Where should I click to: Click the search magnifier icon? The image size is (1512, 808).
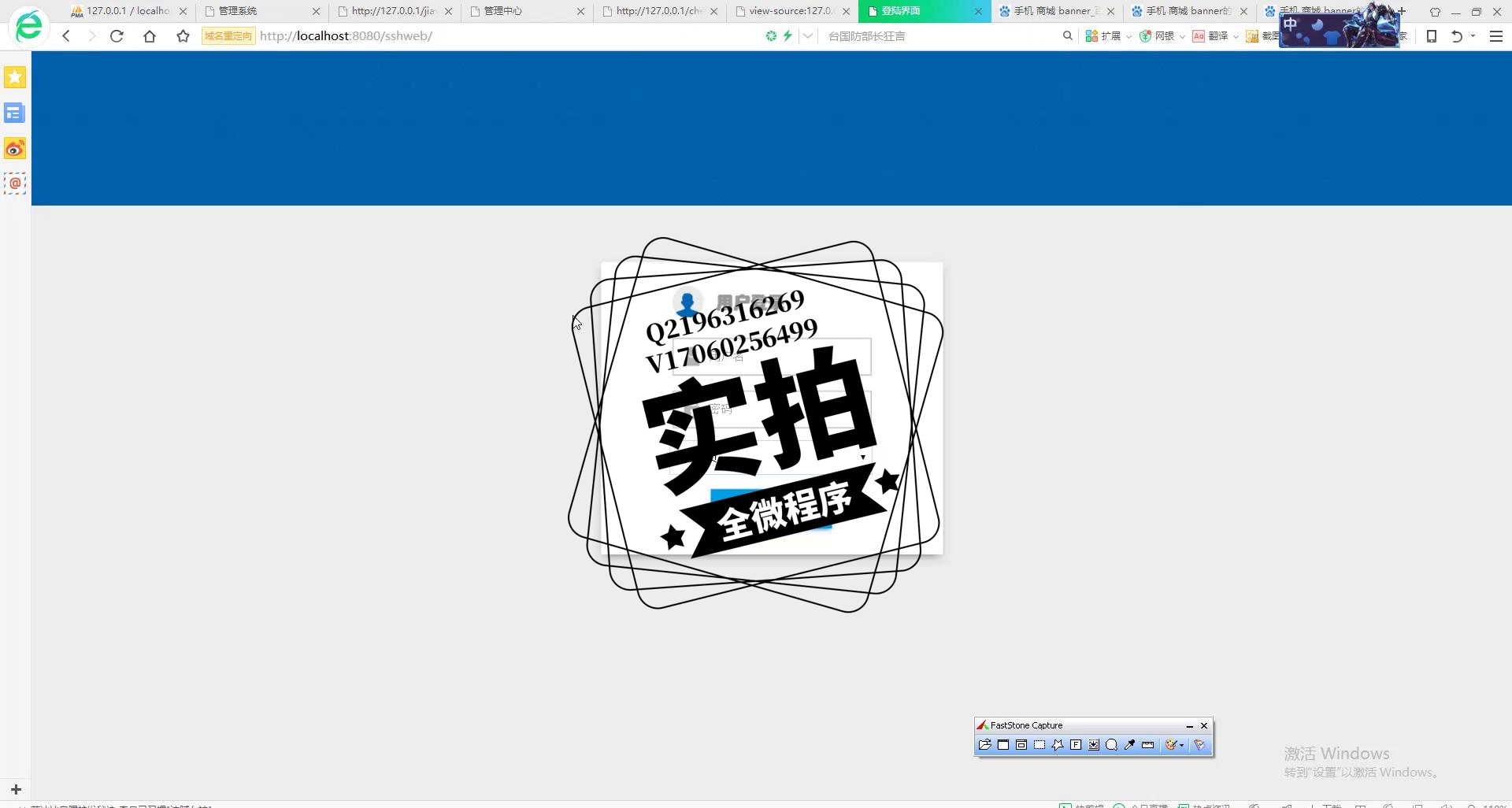click(x=1068, y=35)
